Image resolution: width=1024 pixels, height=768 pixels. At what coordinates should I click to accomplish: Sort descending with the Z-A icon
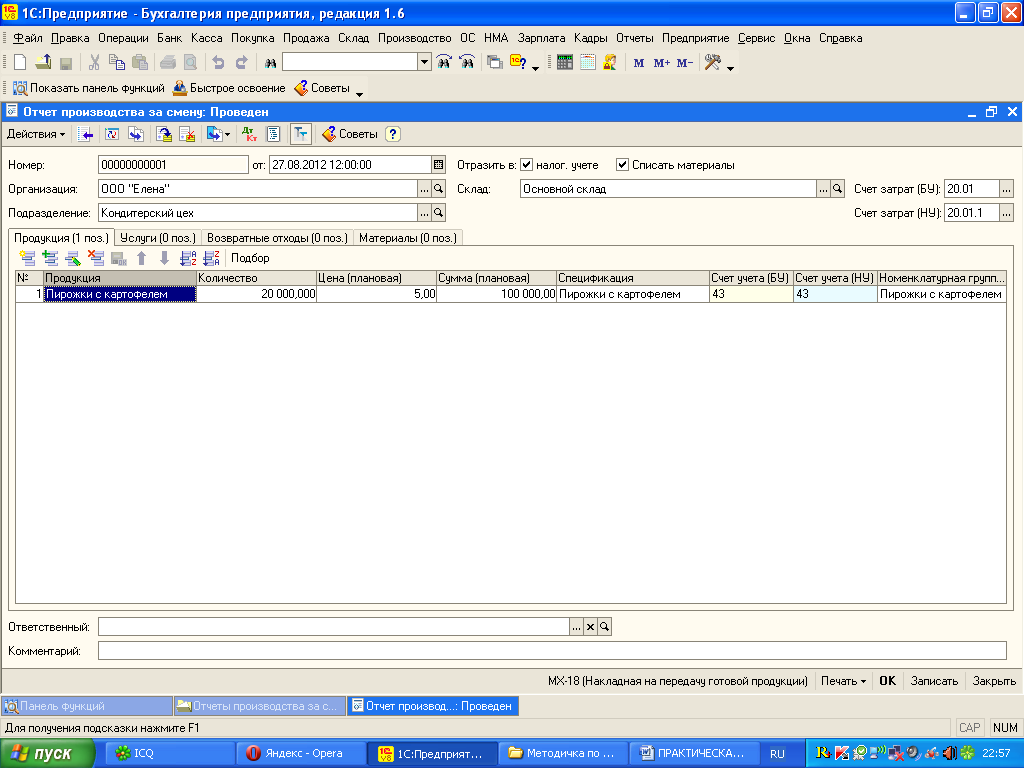[x=211, y=258]
